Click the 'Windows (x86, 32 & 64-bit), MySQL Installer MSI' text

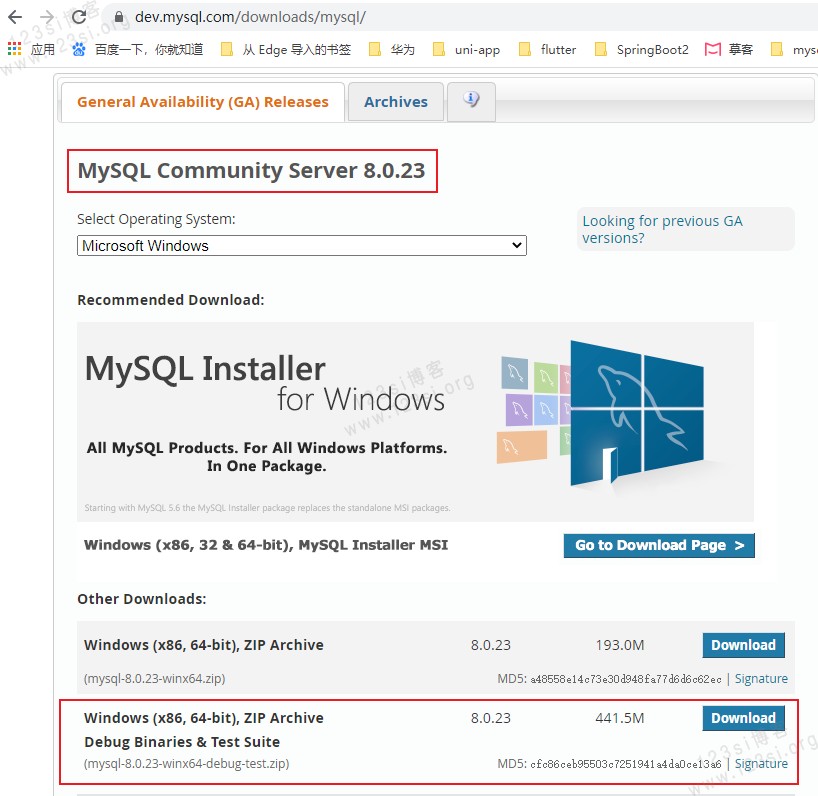pyautogui.click(x=266, y=545)
